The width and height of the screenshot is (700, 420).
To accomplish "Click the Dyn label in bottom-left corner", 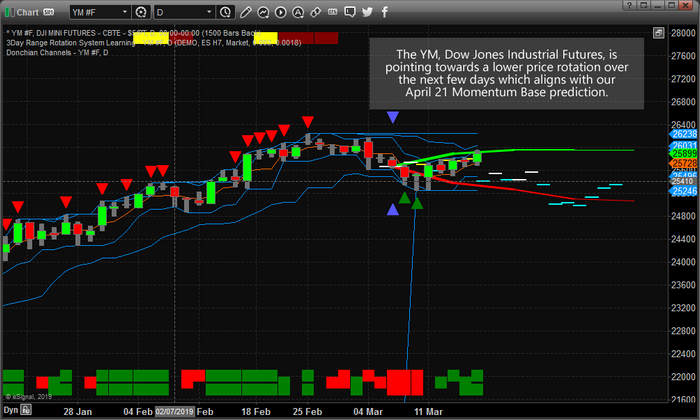I will coord(11,410).
